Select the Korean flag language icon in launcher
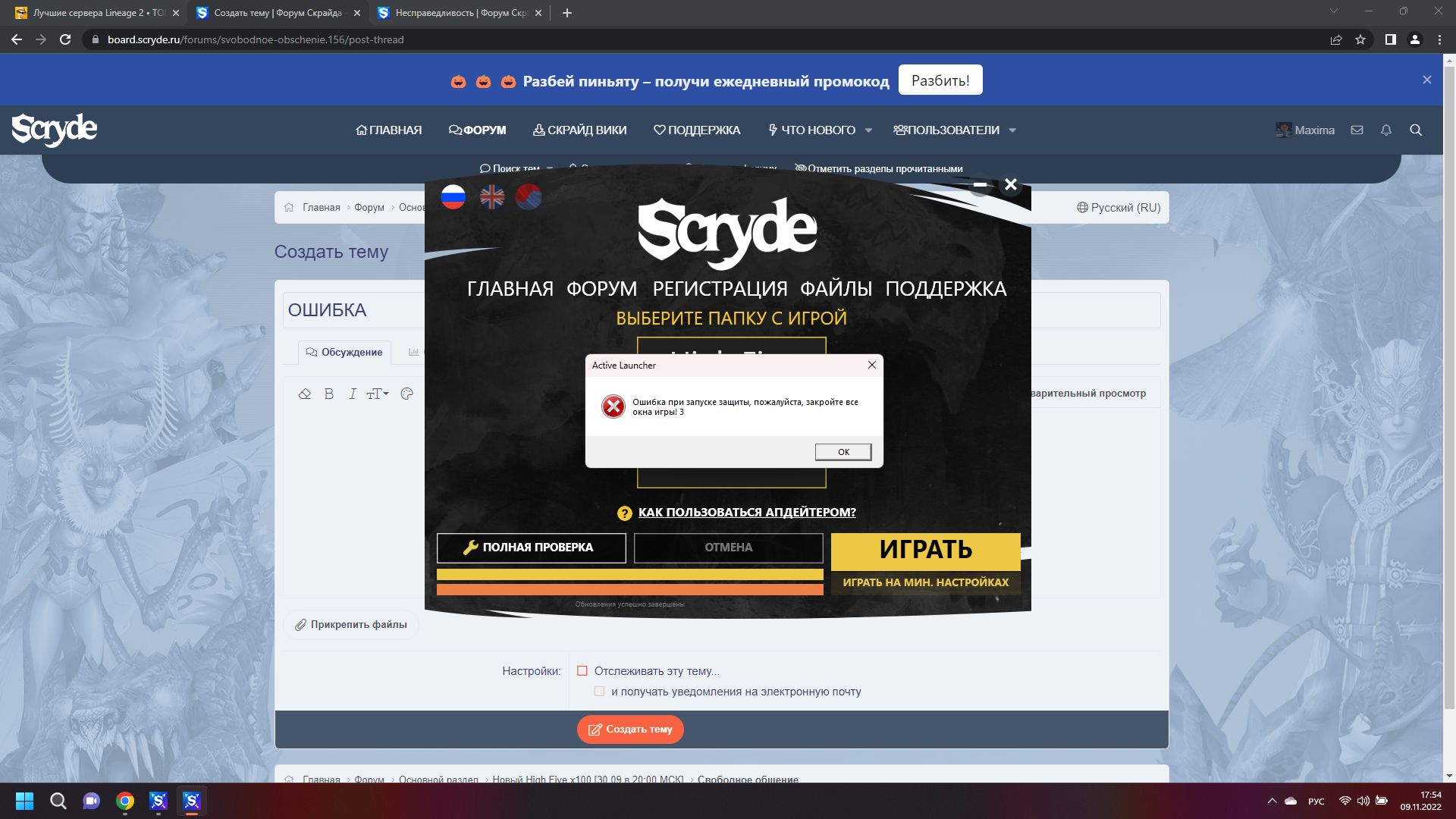 click(529, 196)
